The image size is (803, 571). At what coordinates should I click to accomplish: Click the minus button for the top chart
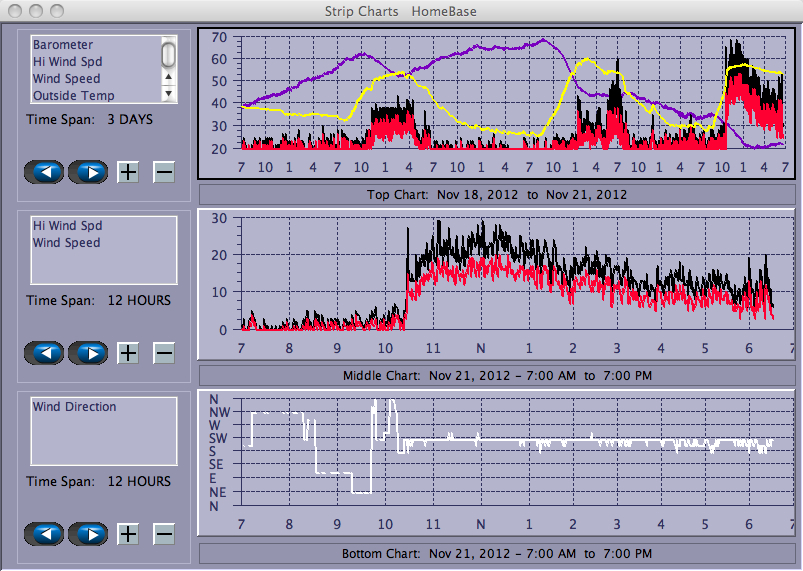(x=164, y=172)
